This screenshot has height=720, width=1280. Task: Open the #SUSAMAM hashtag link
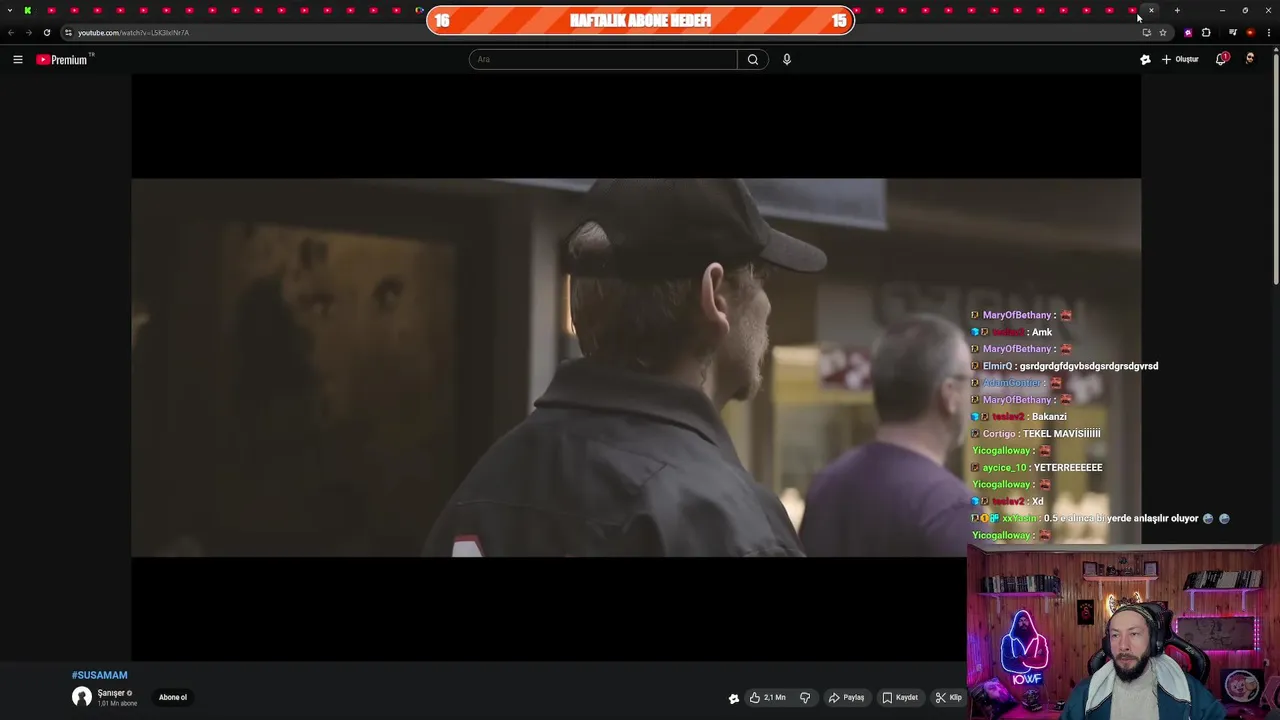point(99,675)
